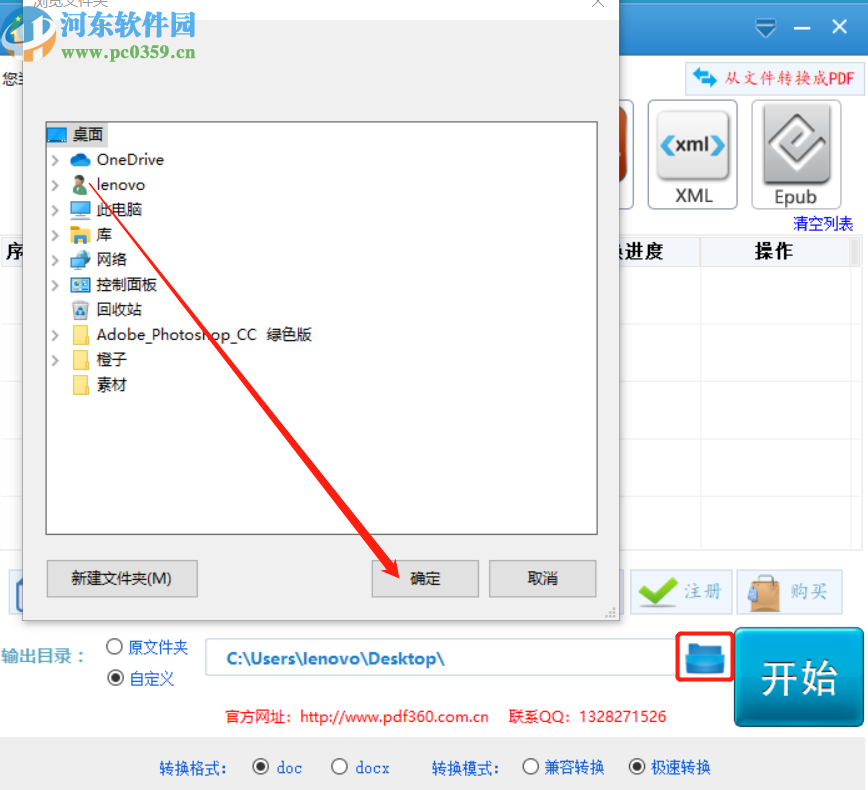Select 此电脑 in the folder tree

pyautogui.click(x=119, y=210)
